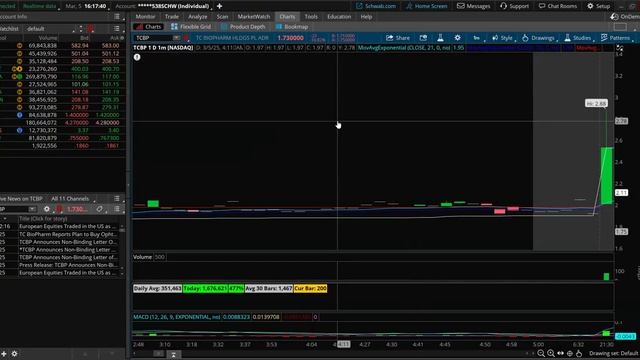The height and width of the screenshot is (360, 640).
Task: Open Chat Rooms
Action: coord(558,6)
